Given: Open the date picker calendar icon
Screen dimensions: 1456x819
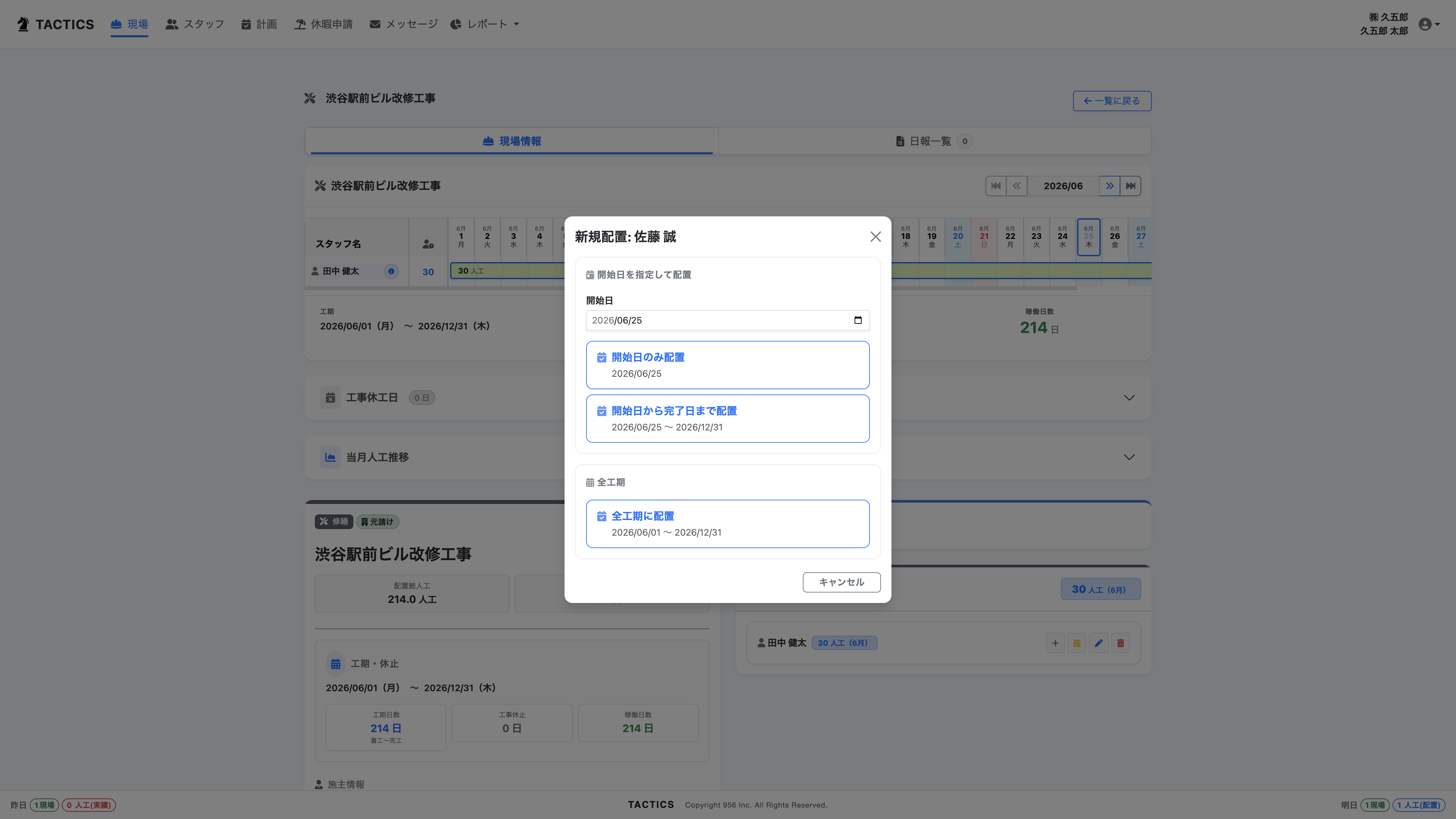Looking at the screenshot, I should click(x=857, y=320).
